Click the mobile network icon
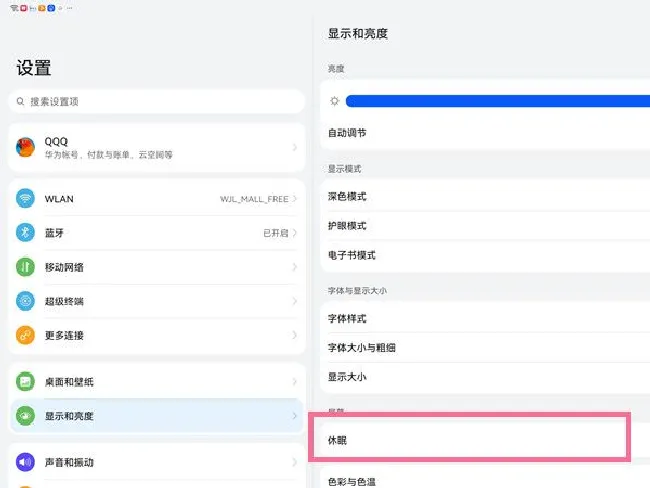 tap(25, 267)
